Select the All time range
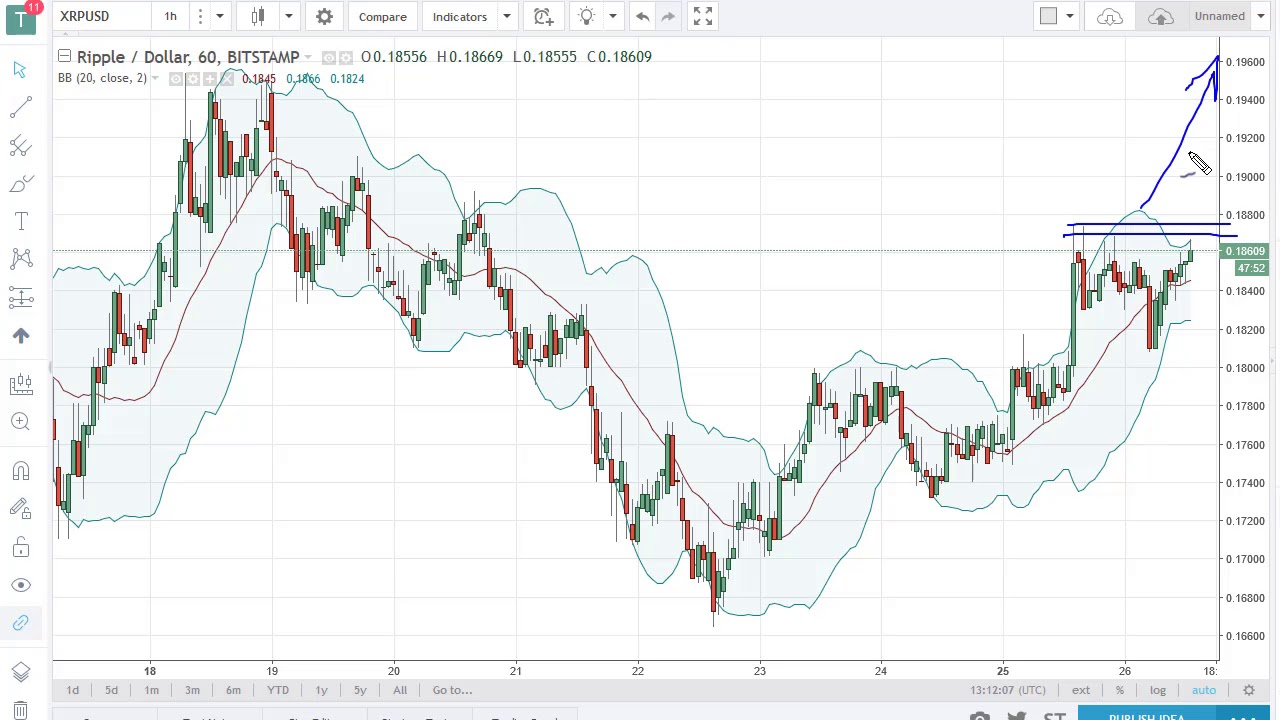Viewport: 1280px width, 720px height. (x=400, y=690)
